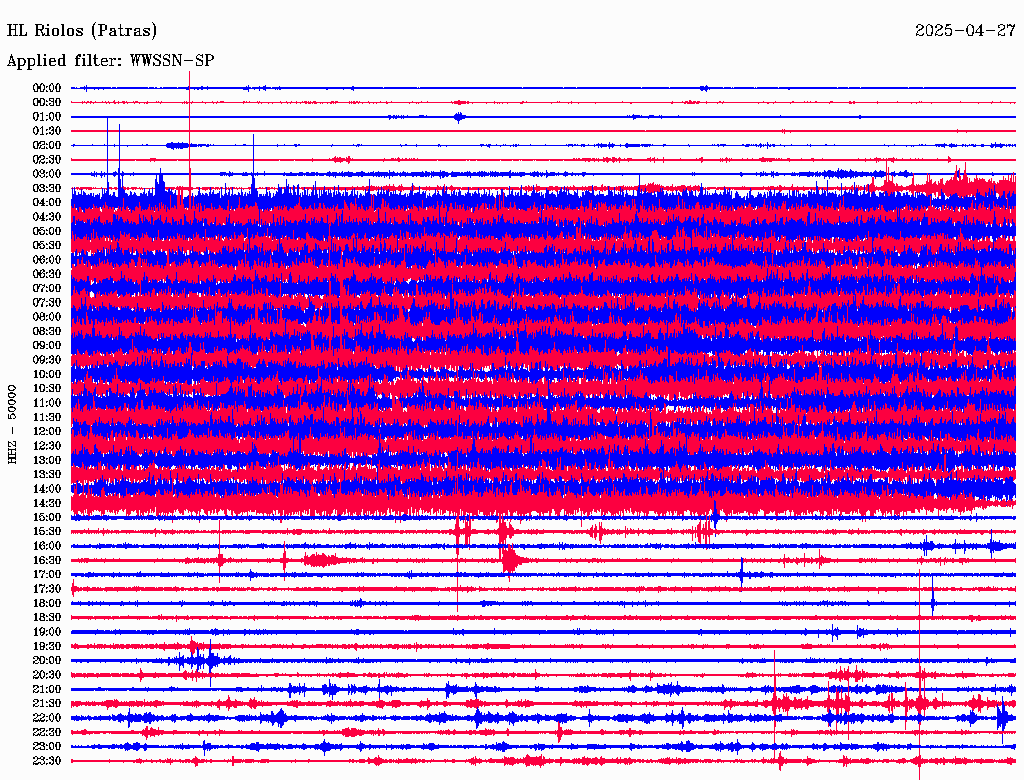
Task: Choose the 23:00 time label
Action: coord(47,747)
